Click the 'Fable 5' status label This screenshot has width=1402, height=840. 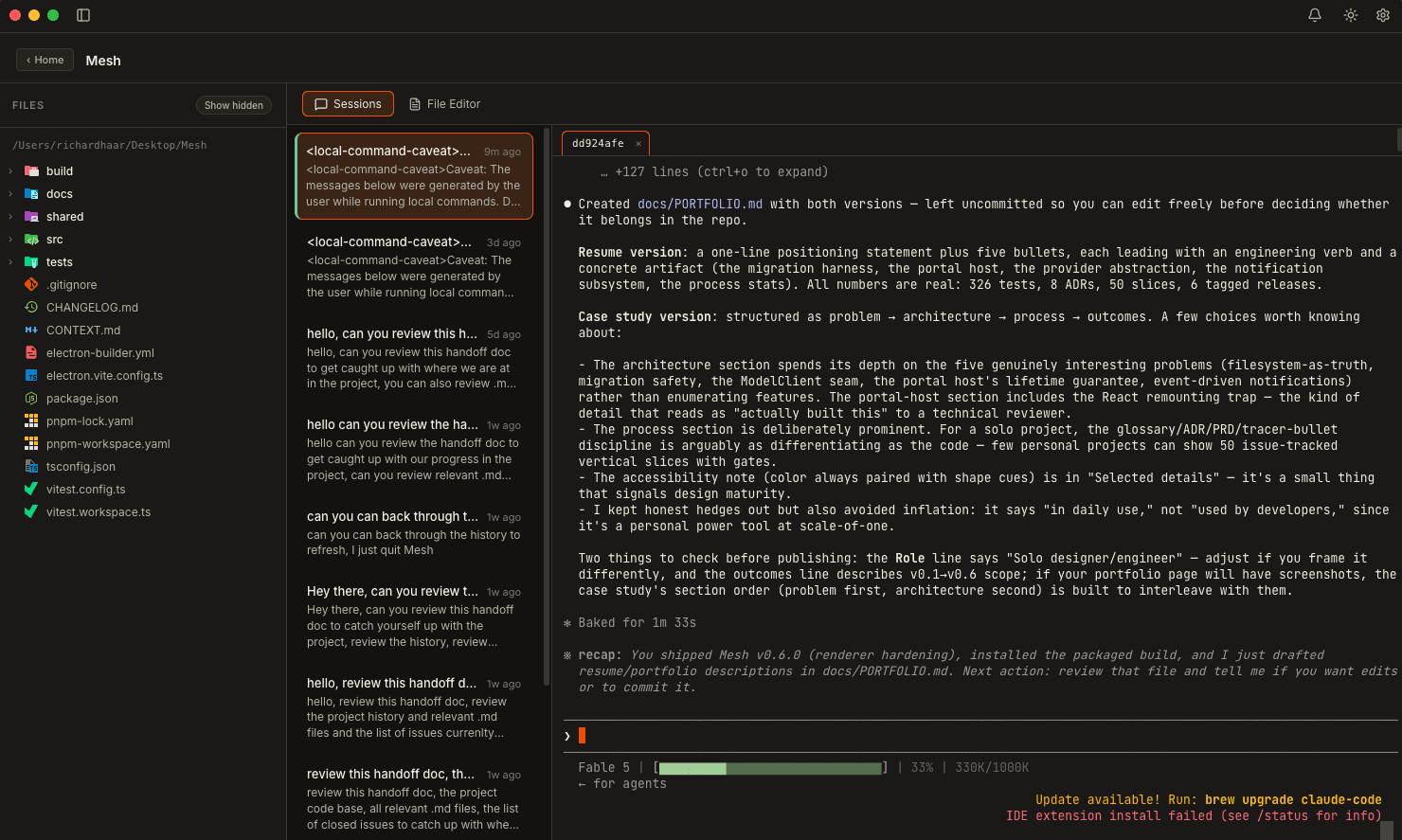pyautogui.click(x=603, y=768)
